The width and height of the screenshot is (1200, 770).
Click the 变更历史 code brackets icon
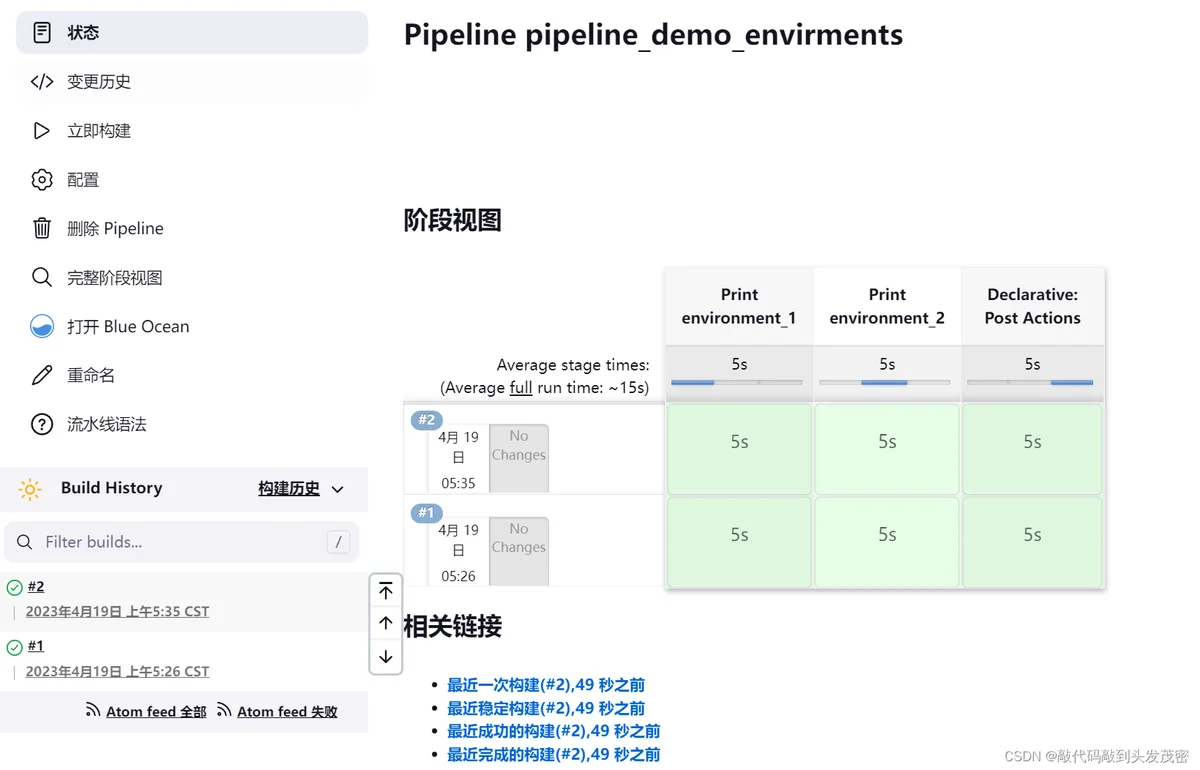coord(42,82)
